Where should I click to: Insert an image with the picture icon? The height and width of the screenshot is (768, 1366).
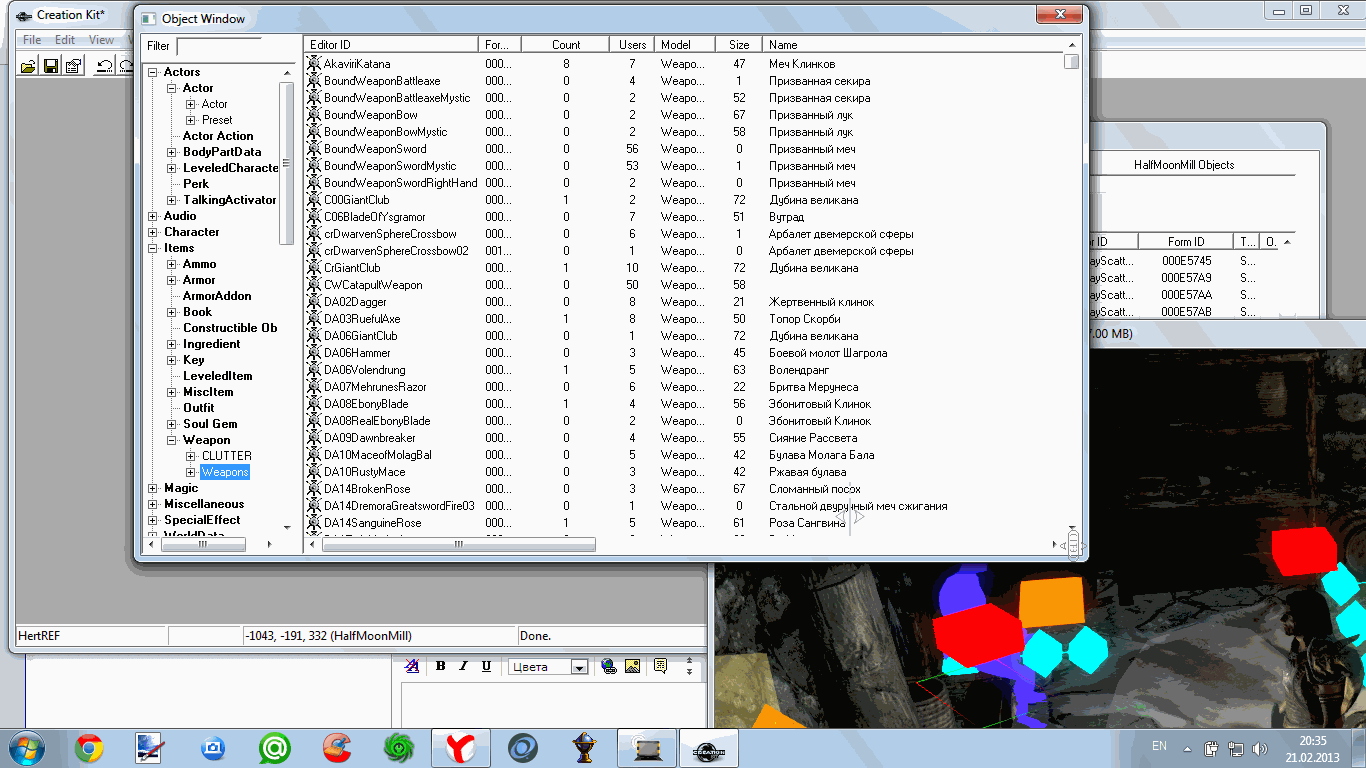tap(632, 666)
